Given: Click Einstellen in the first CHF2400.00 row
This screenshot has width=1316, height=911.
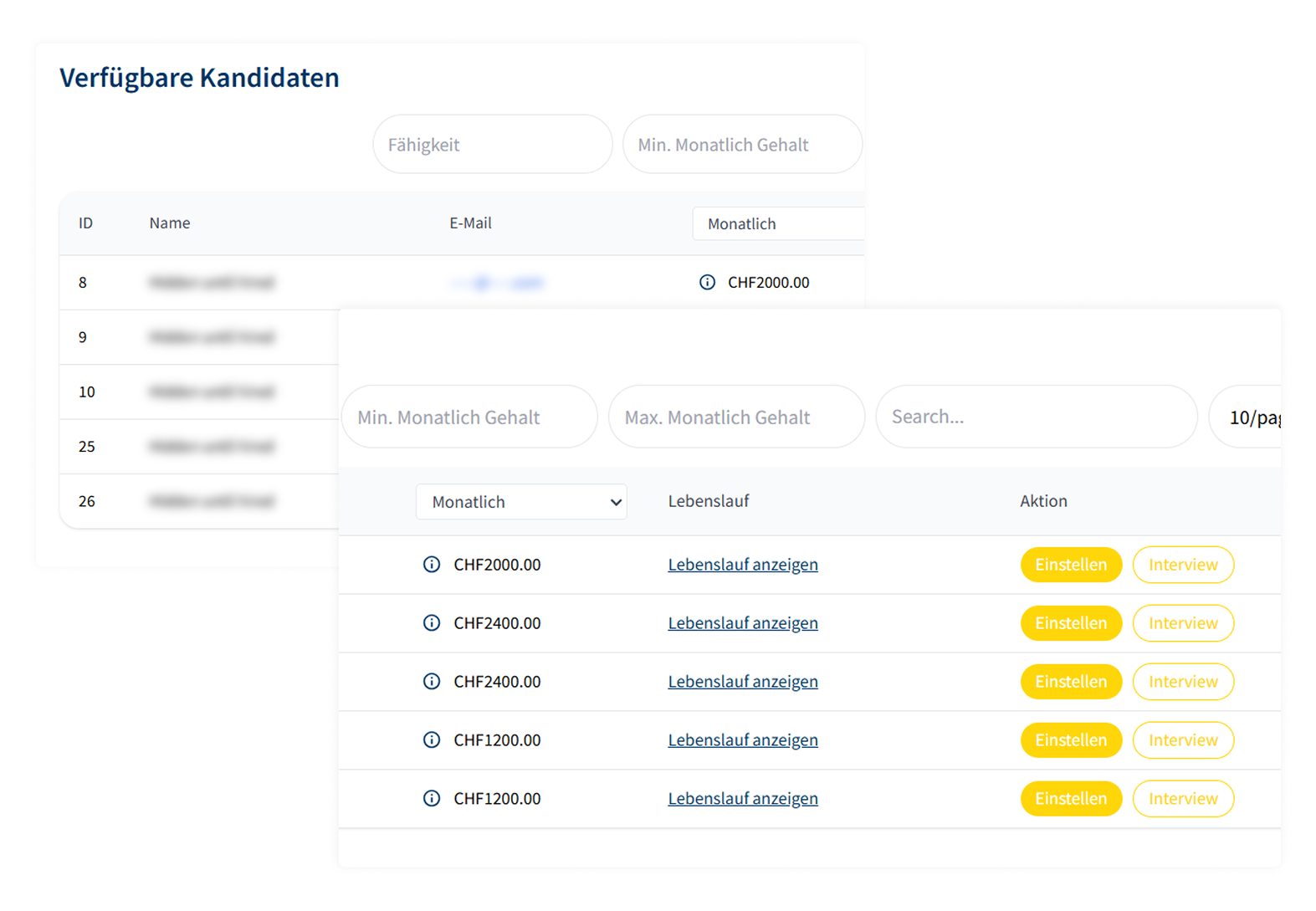Looking at the screenshot, I should pos(1071,623).
